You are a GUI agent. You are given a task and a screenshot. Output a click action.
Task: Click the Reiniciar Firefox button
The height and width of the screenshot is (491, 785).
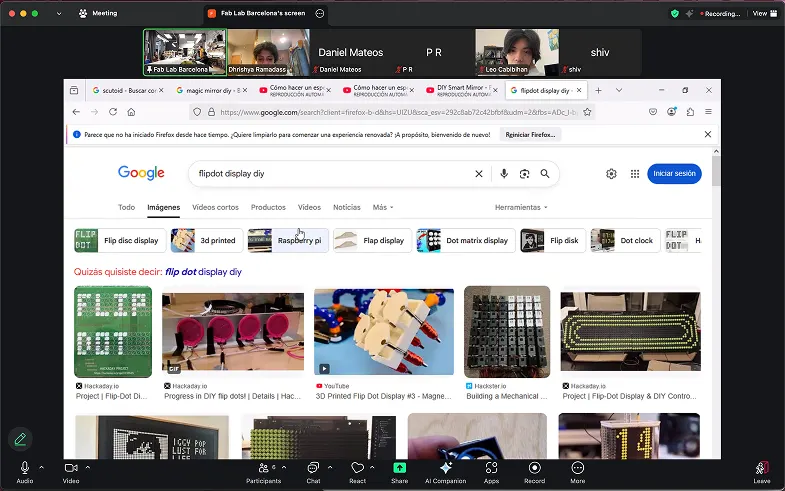point(530,135)
